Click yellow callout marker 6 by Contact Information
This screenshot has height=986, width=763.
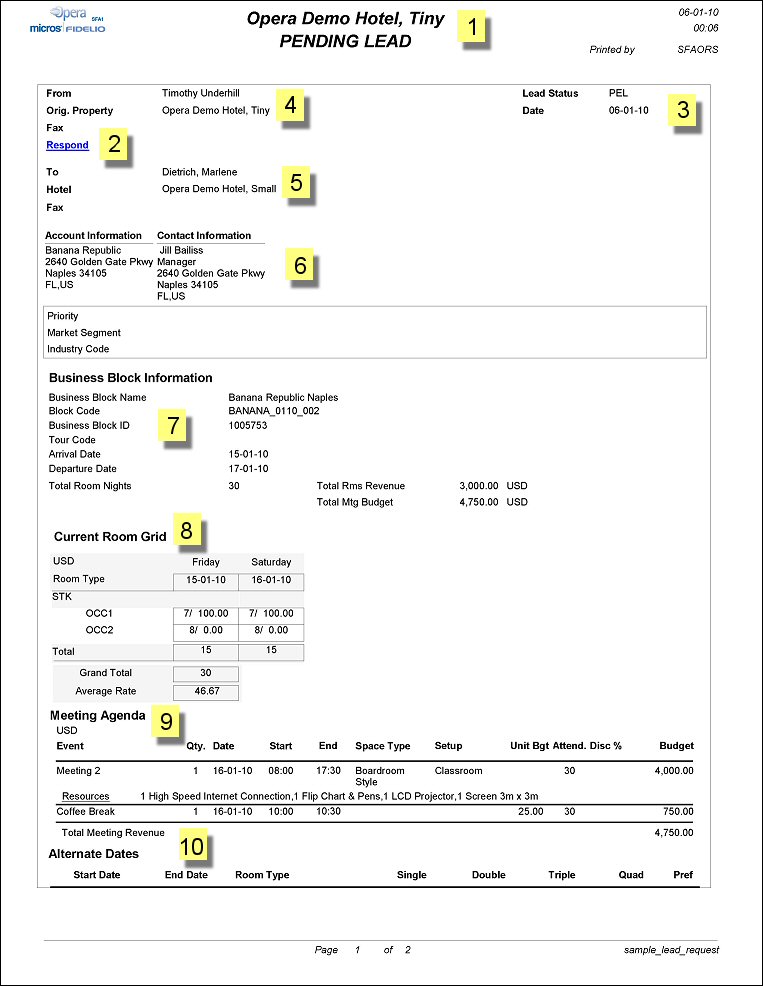[x=300, y=265]
